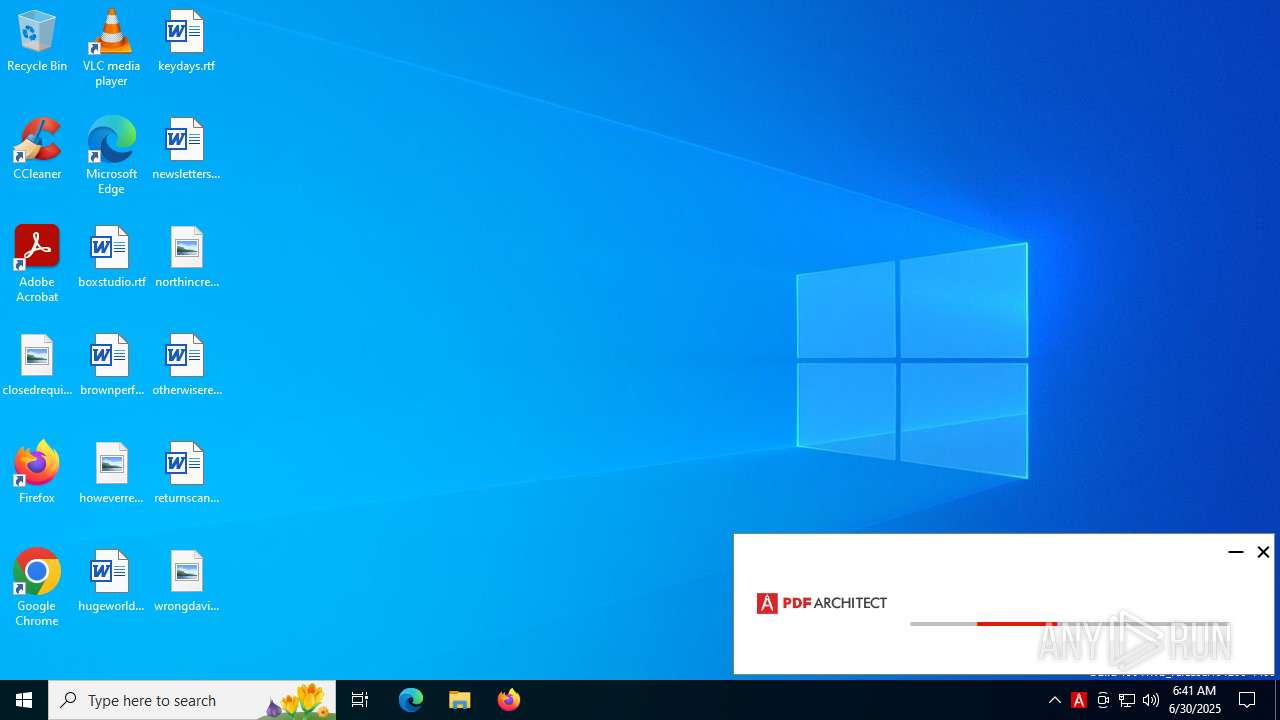Select the returnscan document icon
This screenshot has height=720, width=1280.
186,474
